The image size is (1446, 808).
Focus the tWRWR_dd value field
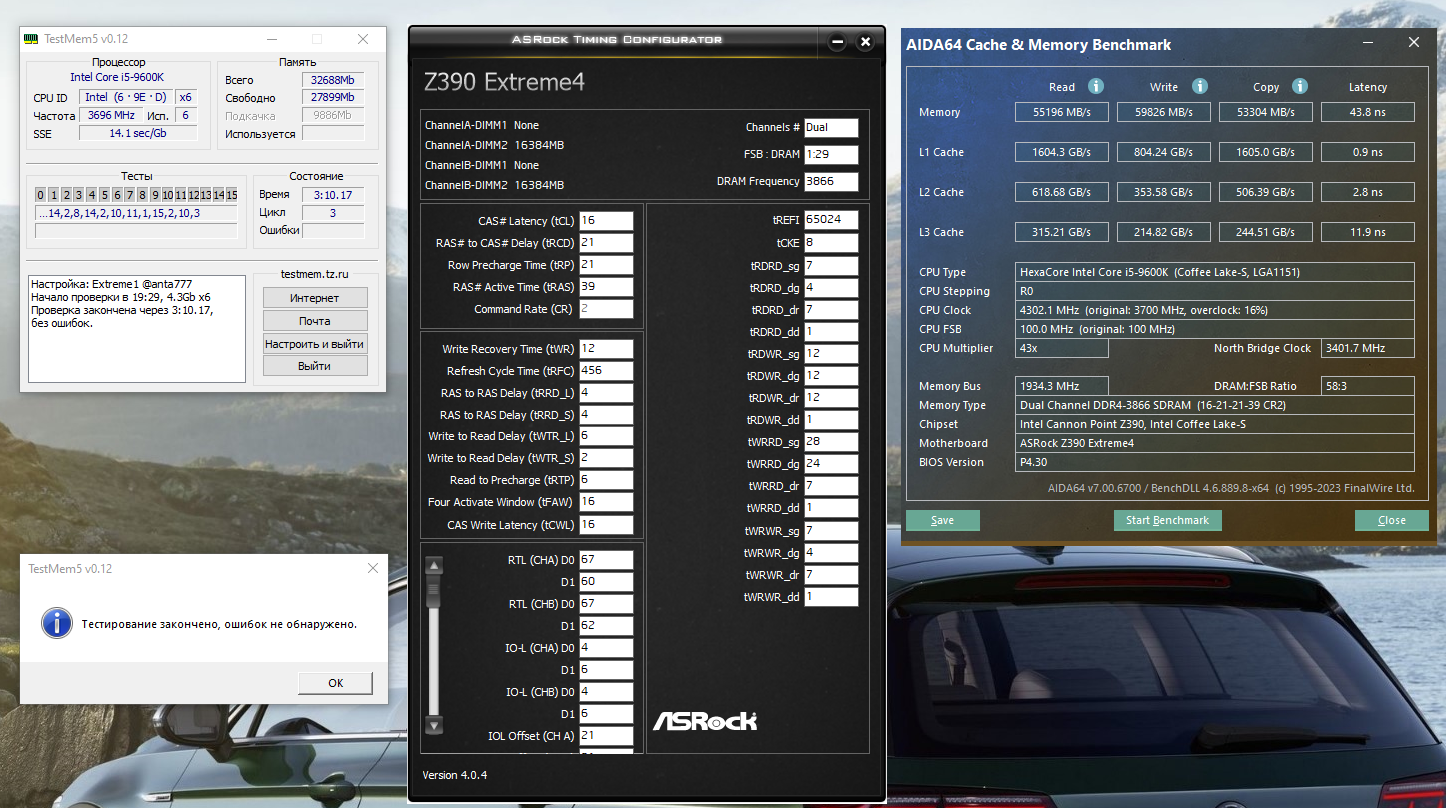tap(831, 597)
